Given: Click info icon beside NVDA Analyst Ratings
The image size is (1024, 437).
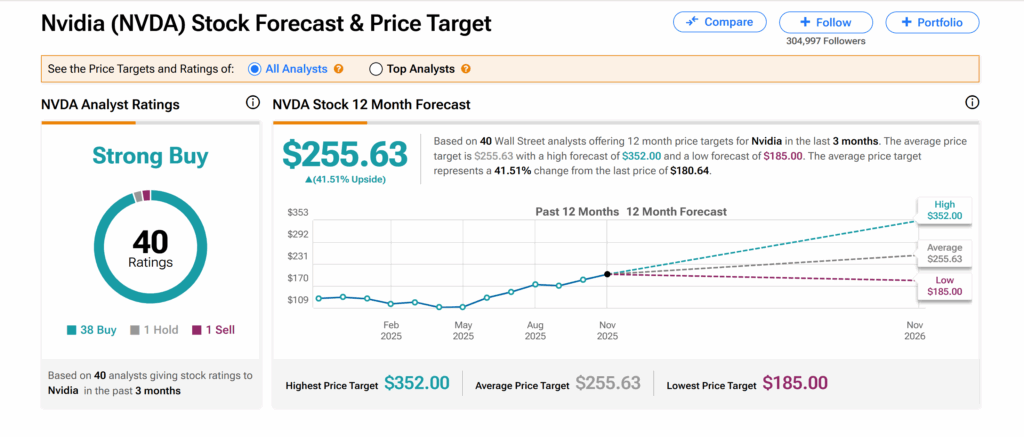Looking at the screenshot, I should pos(253,103).
